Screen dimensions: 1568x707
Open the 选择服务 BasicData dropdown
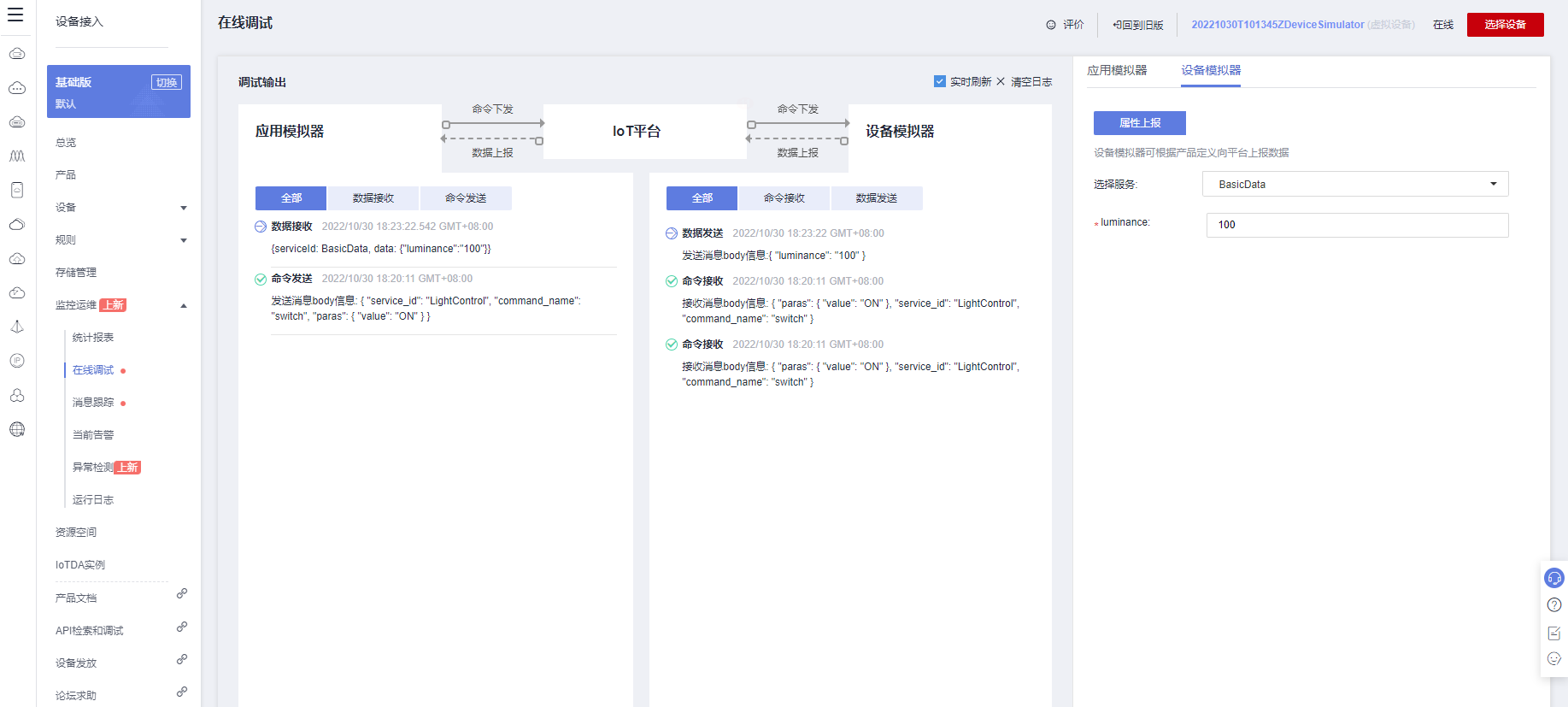coord(1355,184)
